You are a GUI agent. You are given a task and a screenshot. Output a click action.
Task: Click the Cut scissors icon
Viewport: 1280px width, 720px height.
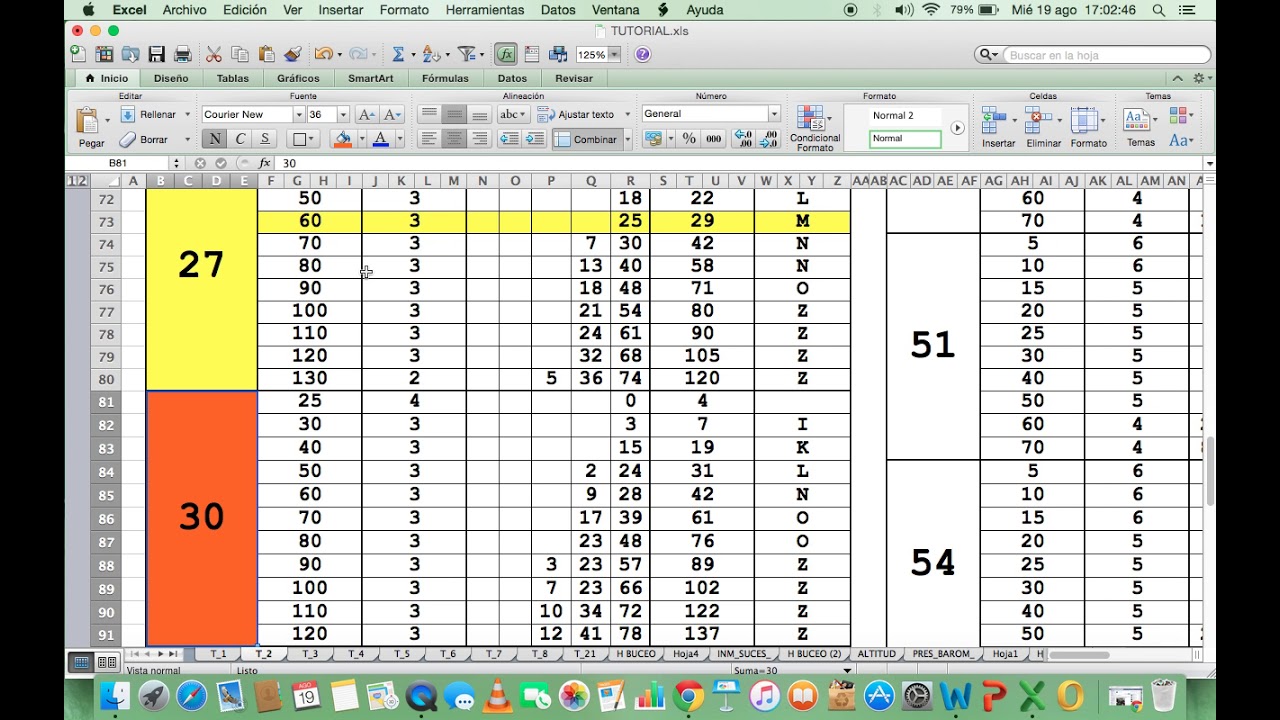click(214, 54)
